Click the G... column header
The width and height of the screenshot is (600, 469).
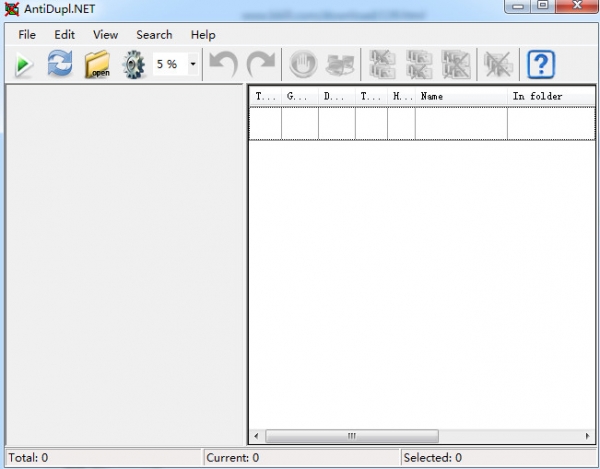(x=300, y=96)
